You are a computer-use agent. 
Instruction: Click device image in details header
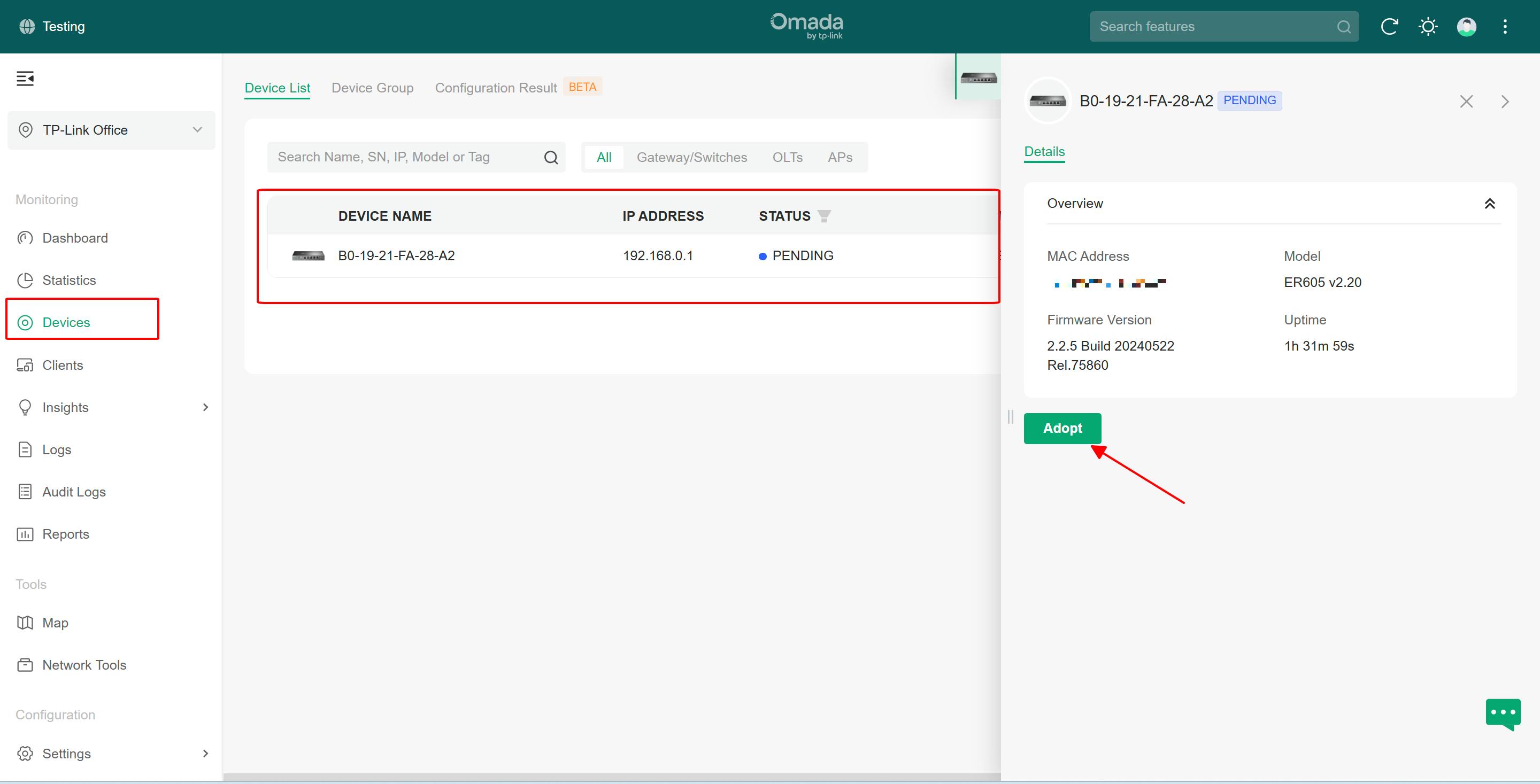[1048, 101]
